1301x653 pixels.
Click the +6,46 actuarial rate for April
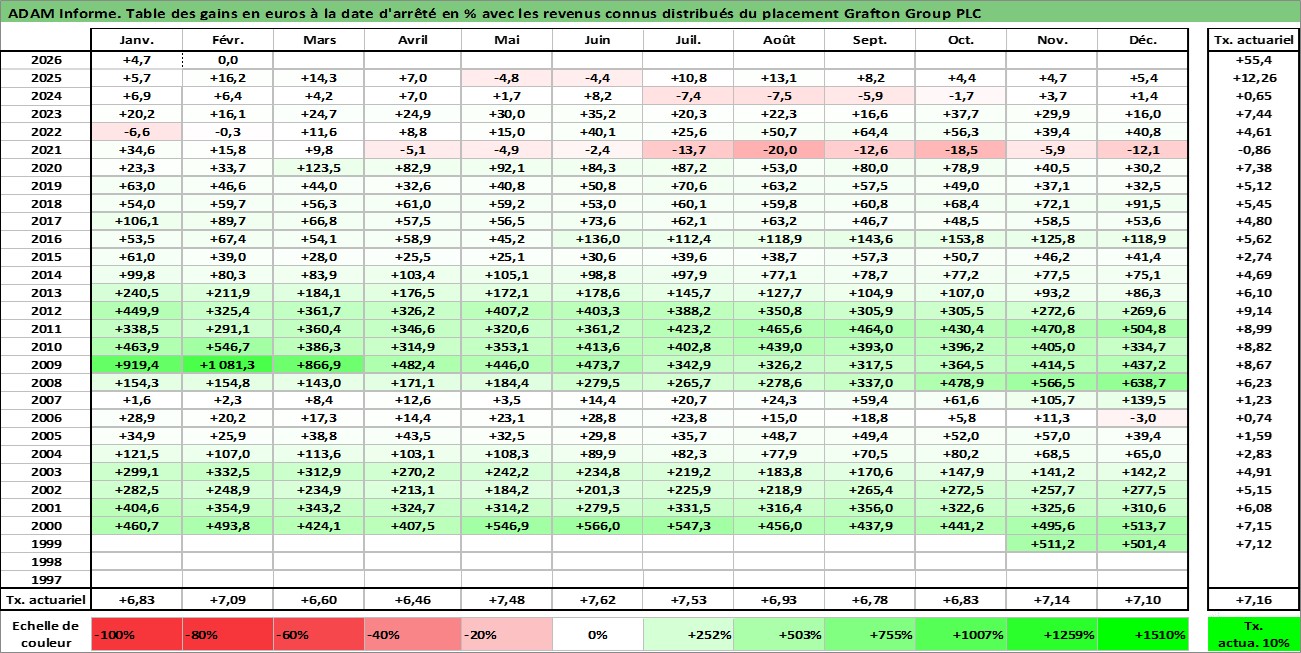point(412,600)
